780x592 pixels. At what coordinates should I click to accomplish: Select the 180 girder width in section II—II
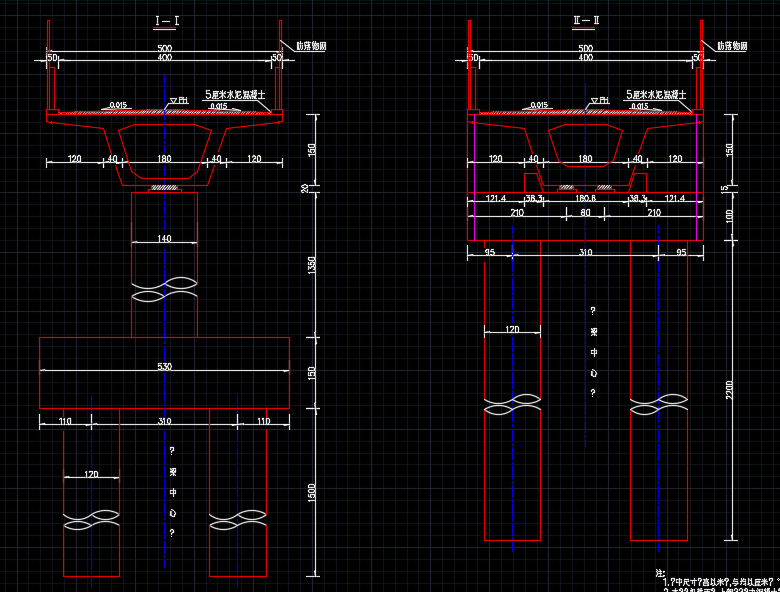click(585, 159)
